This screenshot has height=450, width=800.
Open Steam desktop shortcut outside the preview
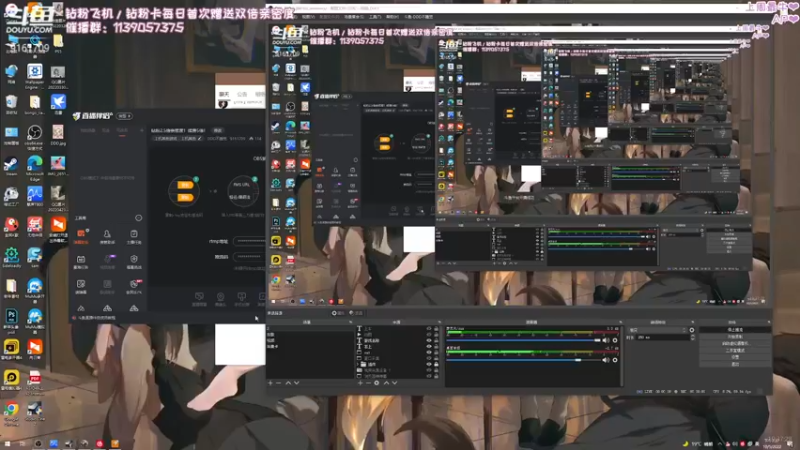pos(11,165)
